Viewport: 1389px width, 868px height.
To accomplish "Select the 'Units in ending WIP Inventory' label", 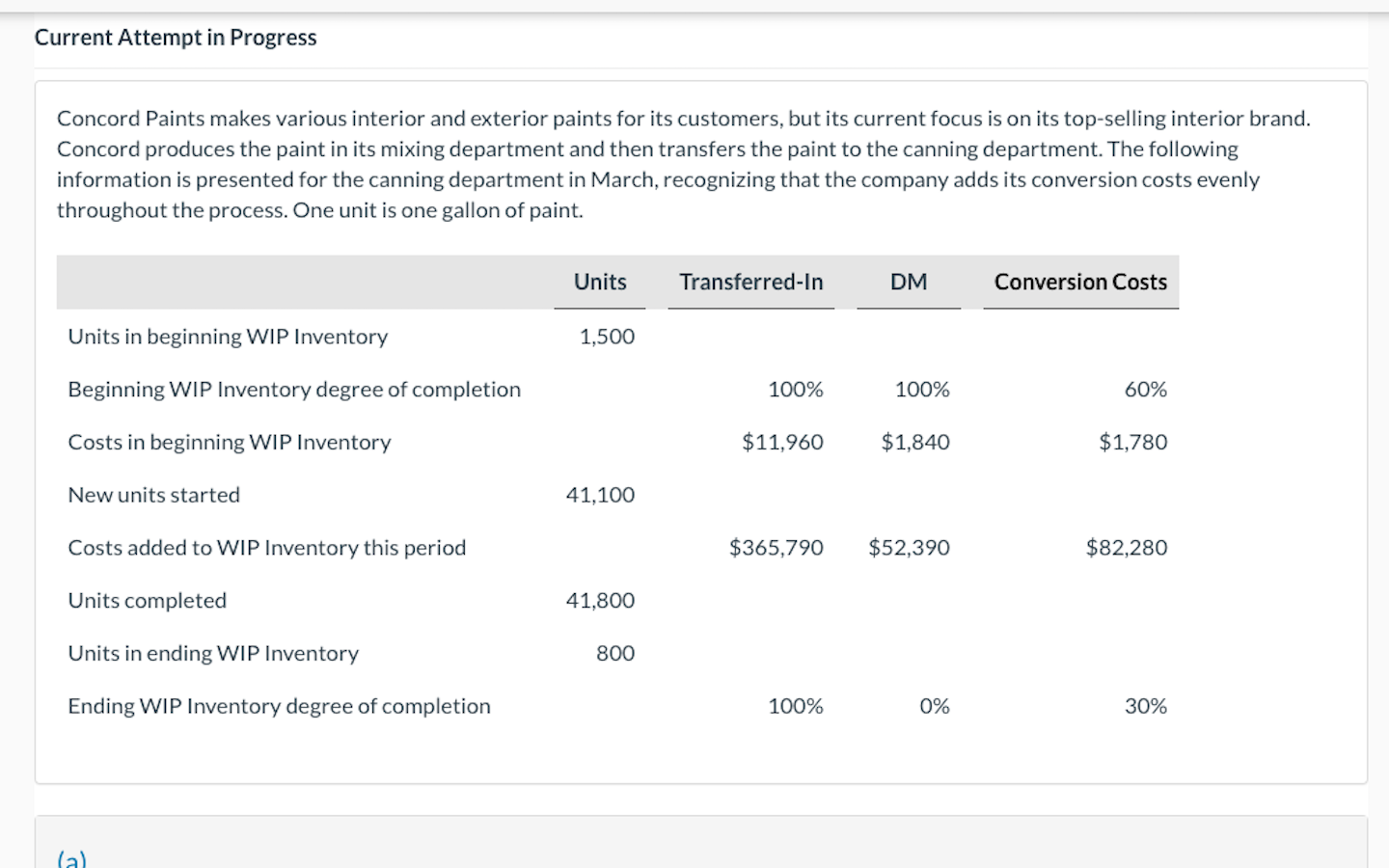I will (213, 654).
